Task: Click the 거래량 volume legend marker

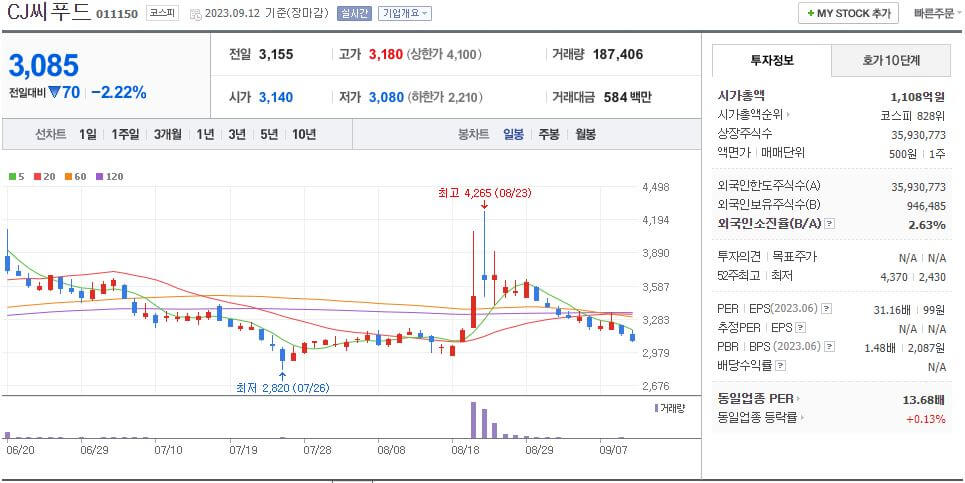Action: (x=656, y=408)
